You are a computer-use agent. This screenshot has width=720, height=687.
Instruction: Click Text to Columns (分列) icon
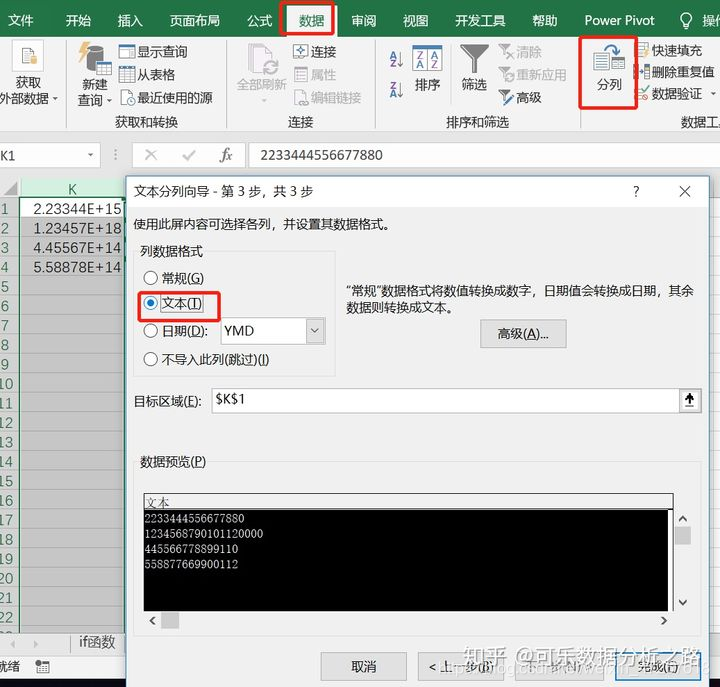coord(608,59)
